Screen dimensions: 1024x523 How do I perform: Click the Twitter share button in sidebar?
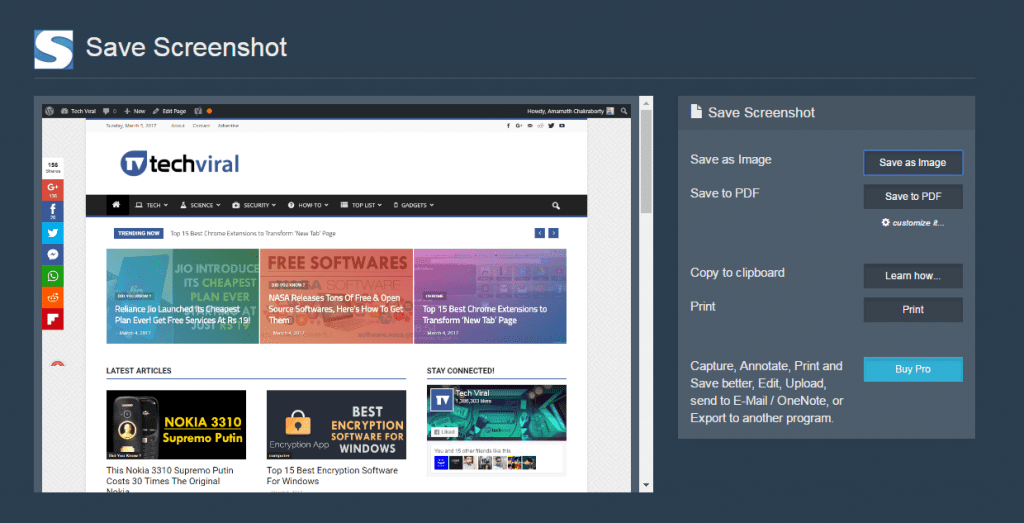pyautogui.click(x=53, y=233)
